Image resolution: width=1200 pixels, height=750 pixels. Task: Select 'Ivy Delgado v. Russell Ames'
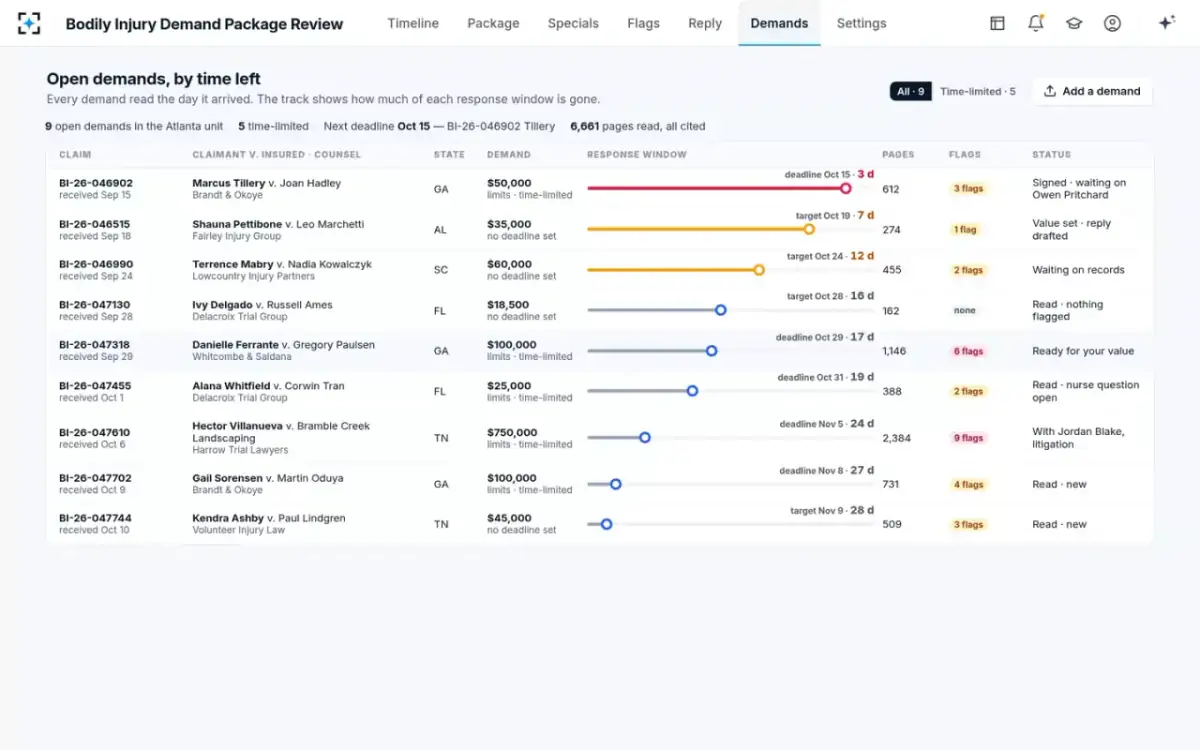(263, 305)
